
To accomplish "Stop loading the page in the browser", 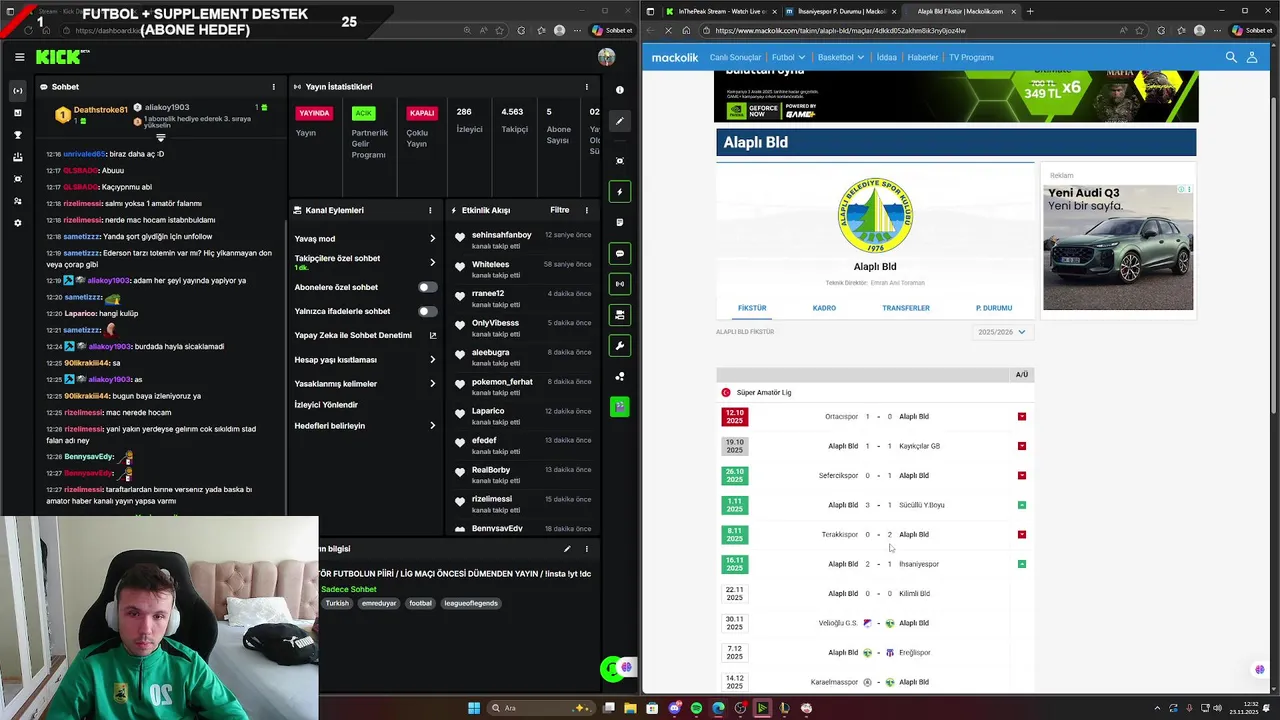I will click(668, 31).
